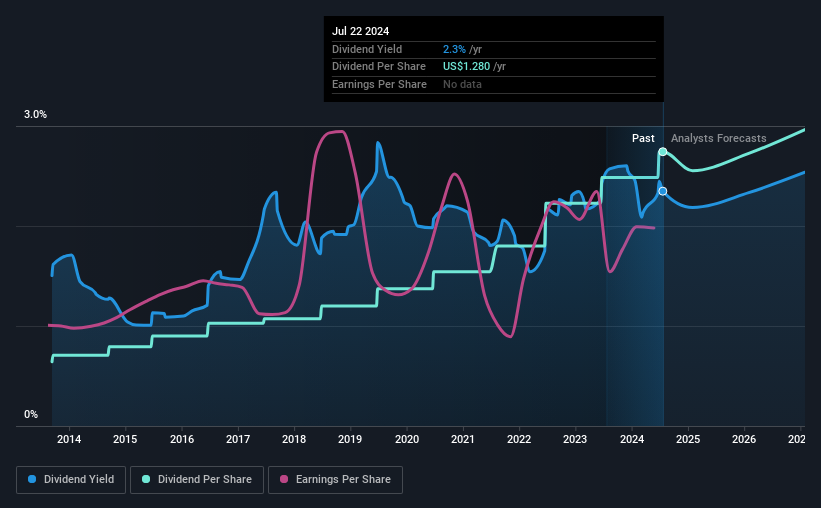Image resolution: width=821 pixels, height=508 pixels.
Task: Click the 2021 x-axis label
Action: pos(463,439)
